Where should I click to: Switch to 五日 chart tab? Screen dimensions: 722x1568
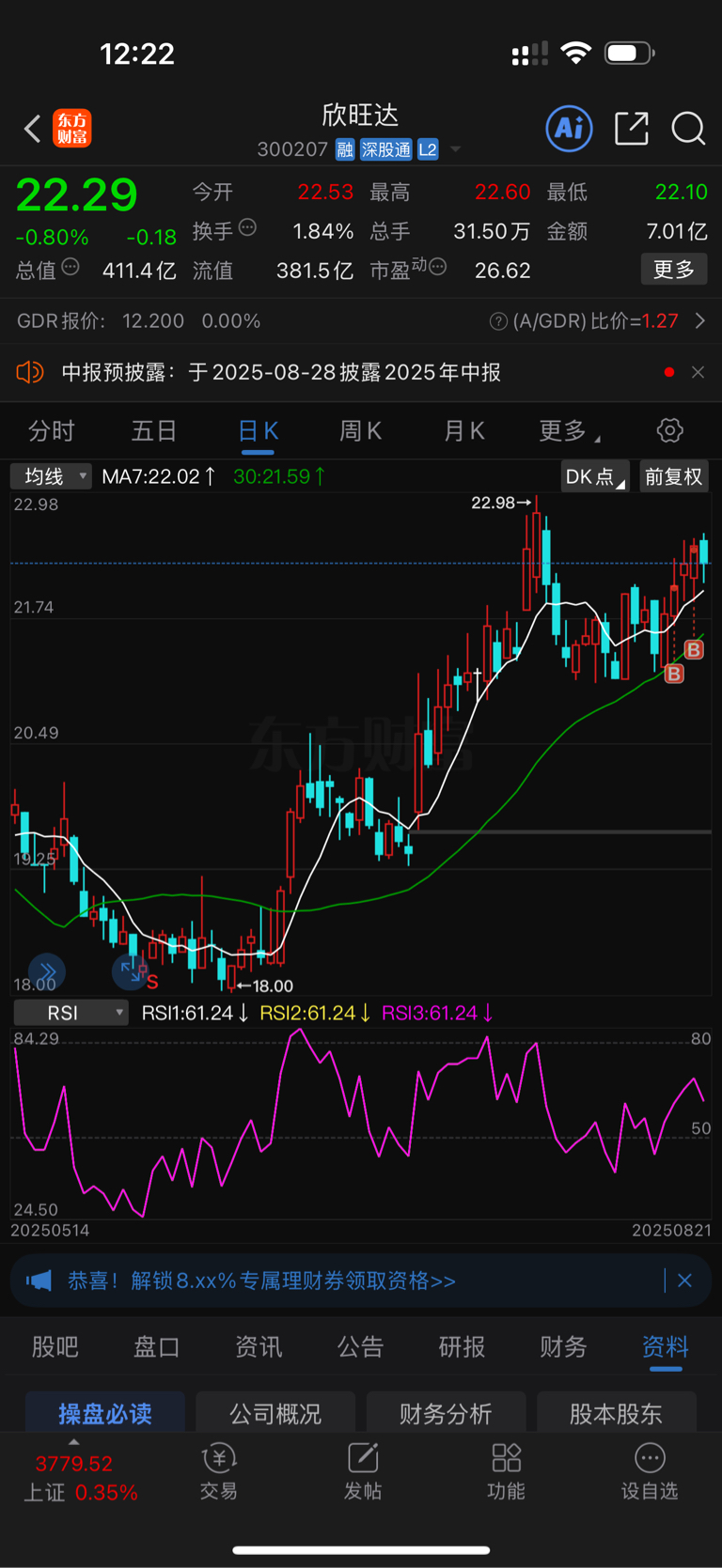(x=154, y=431)
